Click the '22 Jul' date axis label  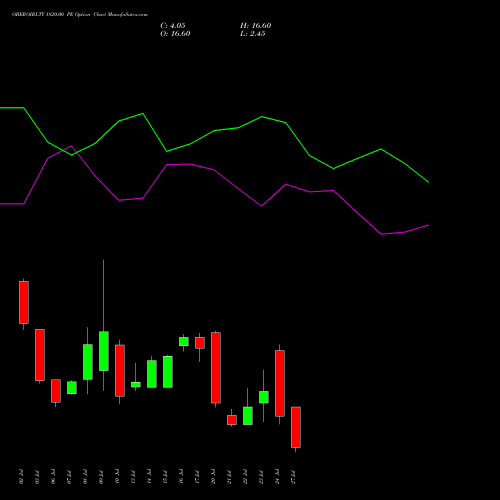pyautogui.click(x=245, y=477)
